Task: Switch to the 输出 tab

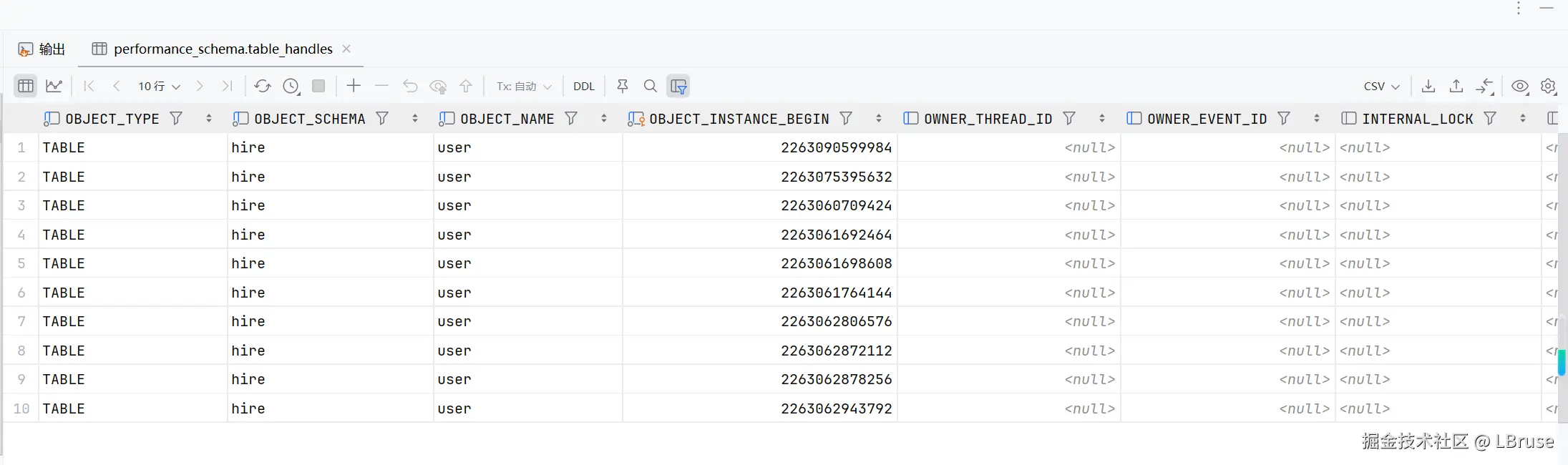Action: 42,49
